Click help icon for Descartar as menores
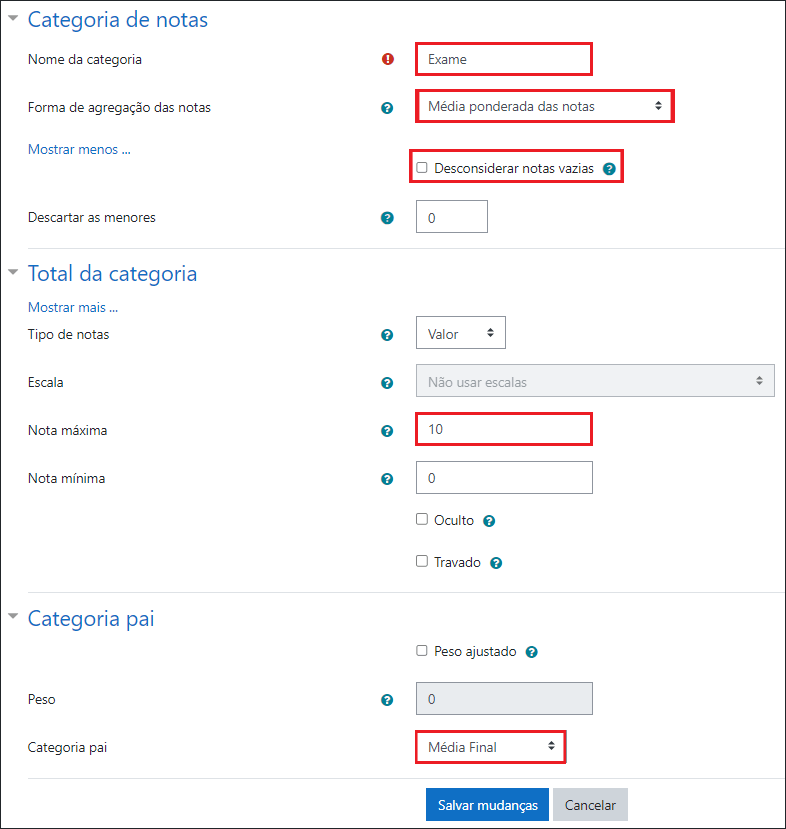This screenshot has height=829, width=786. point(387,217)
